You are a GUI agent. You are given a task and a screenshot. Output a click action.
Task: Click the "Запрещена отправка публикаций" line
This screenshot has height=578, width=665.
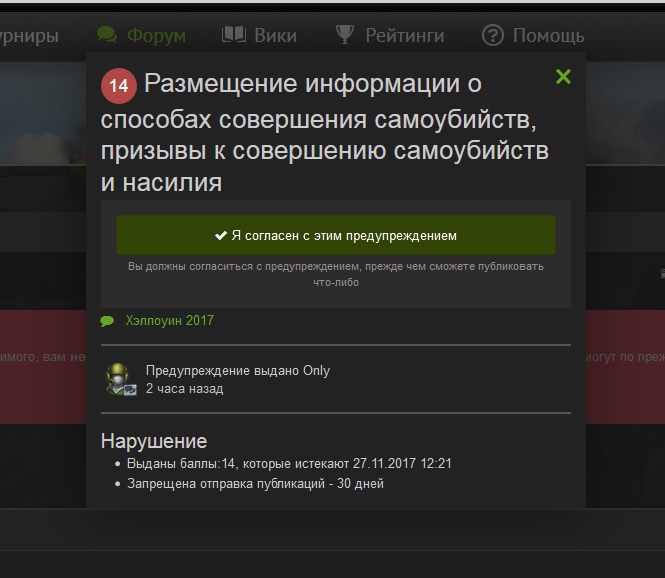click(255, 484)
